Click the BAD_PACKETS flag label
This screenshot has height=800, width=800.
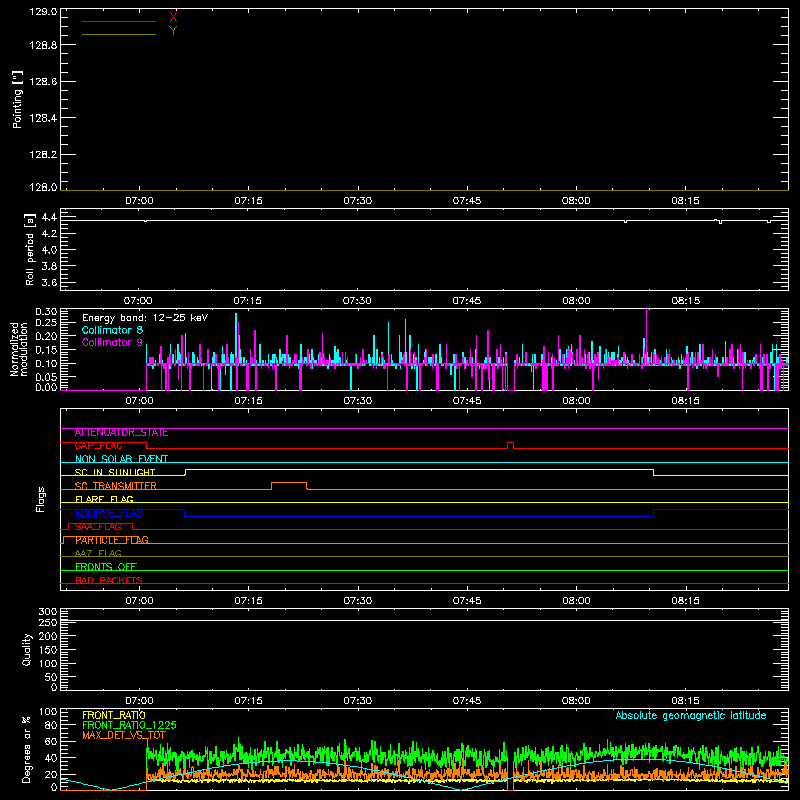pyautogui.click(x=109, y=580)
